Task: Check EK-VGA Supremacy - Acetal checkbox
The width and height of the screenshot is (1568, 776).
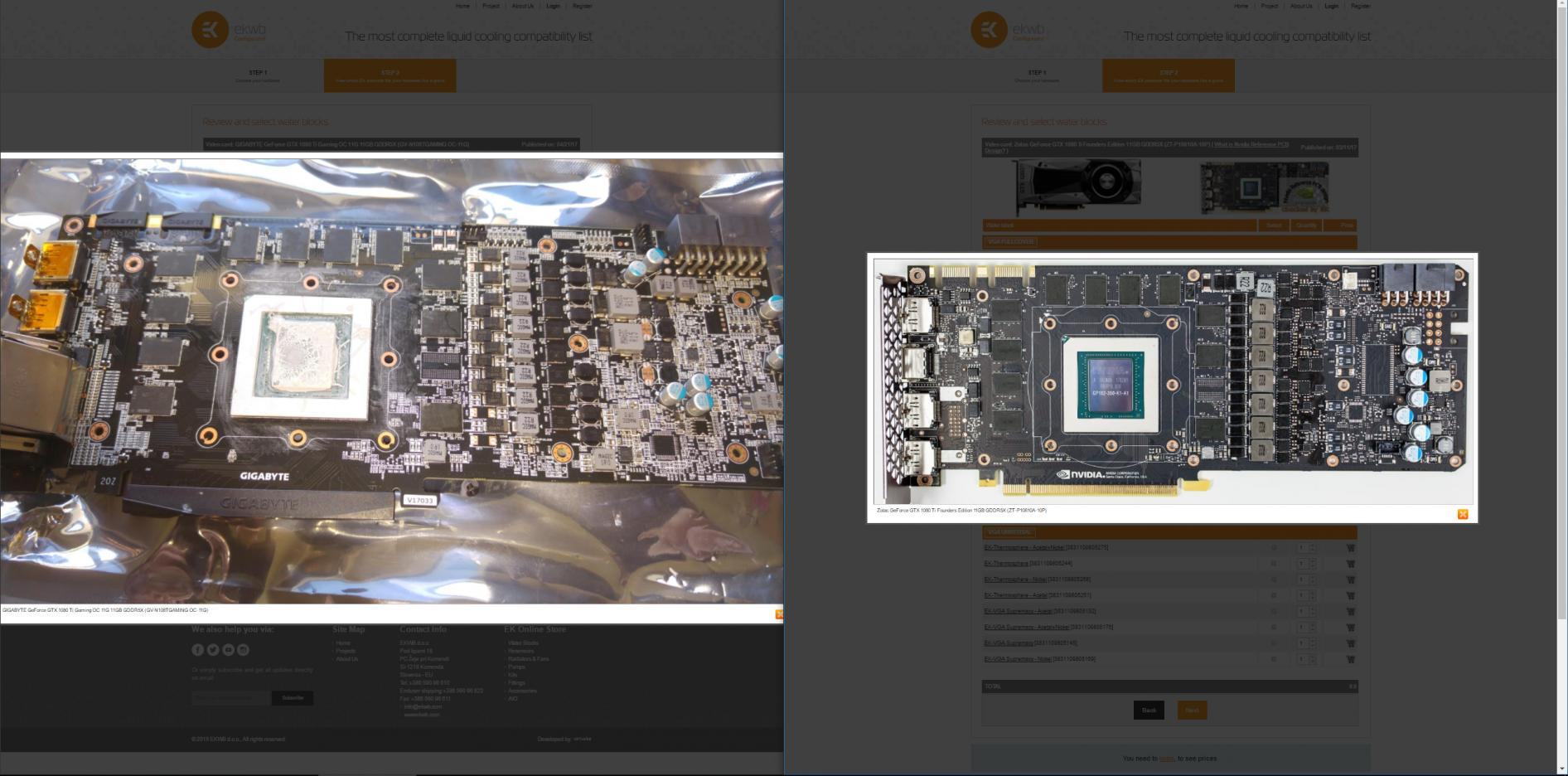Action: click(1274, 611)
